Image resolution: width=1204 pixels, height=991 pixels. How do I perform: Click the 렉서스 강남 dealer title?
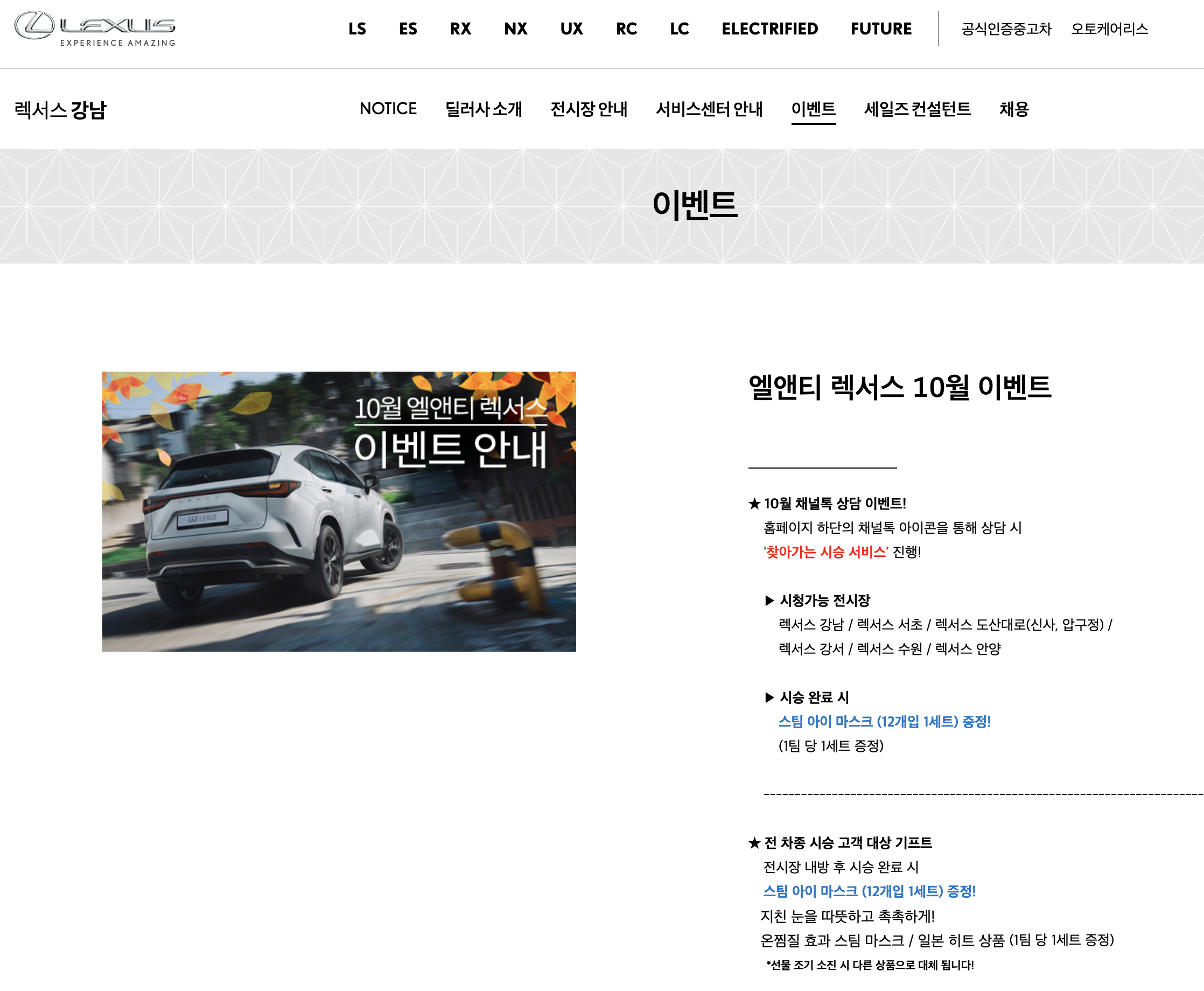click(x=60, y=110)
